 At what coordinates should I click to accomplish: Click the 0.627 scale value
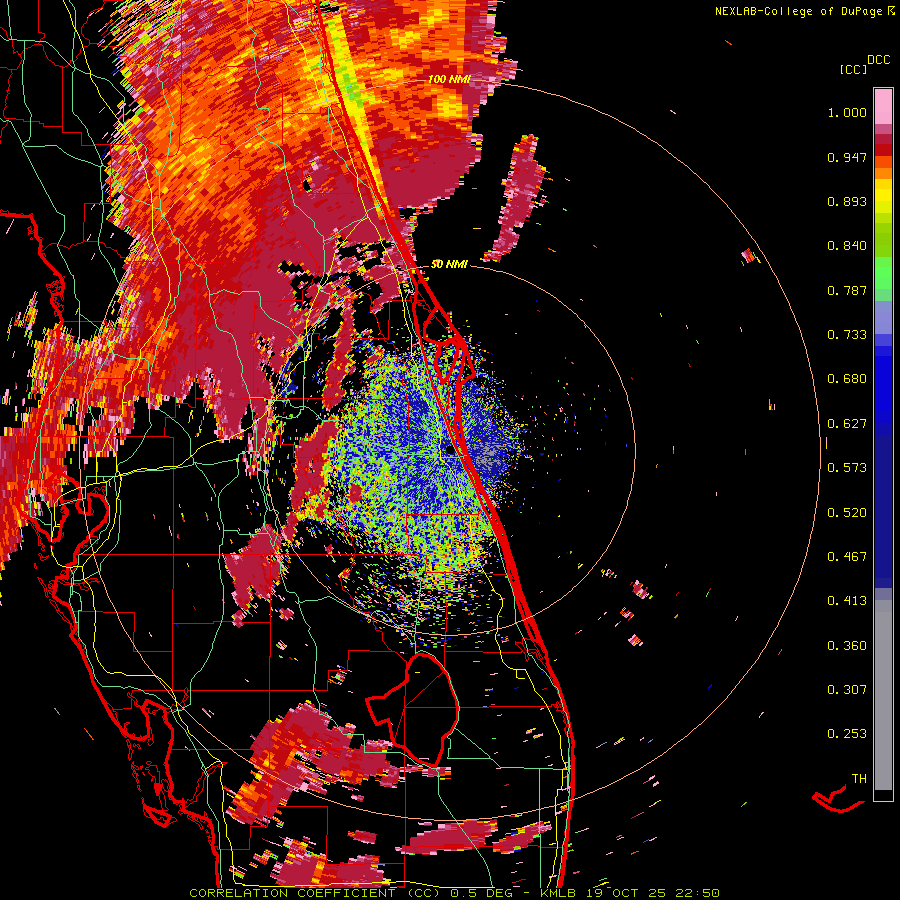[x=847, y=424]
